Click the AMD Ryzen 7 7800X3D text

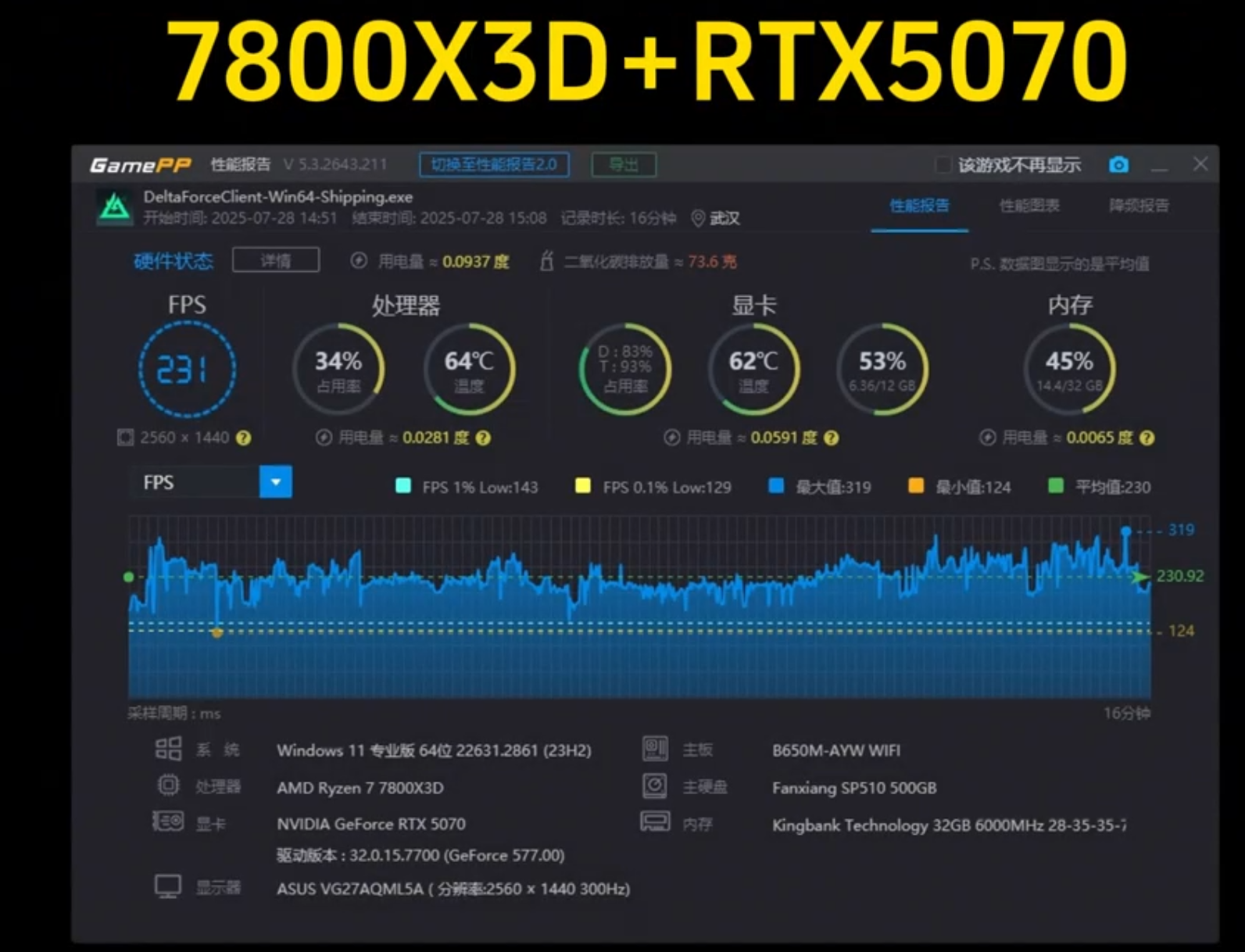(360, 788)
